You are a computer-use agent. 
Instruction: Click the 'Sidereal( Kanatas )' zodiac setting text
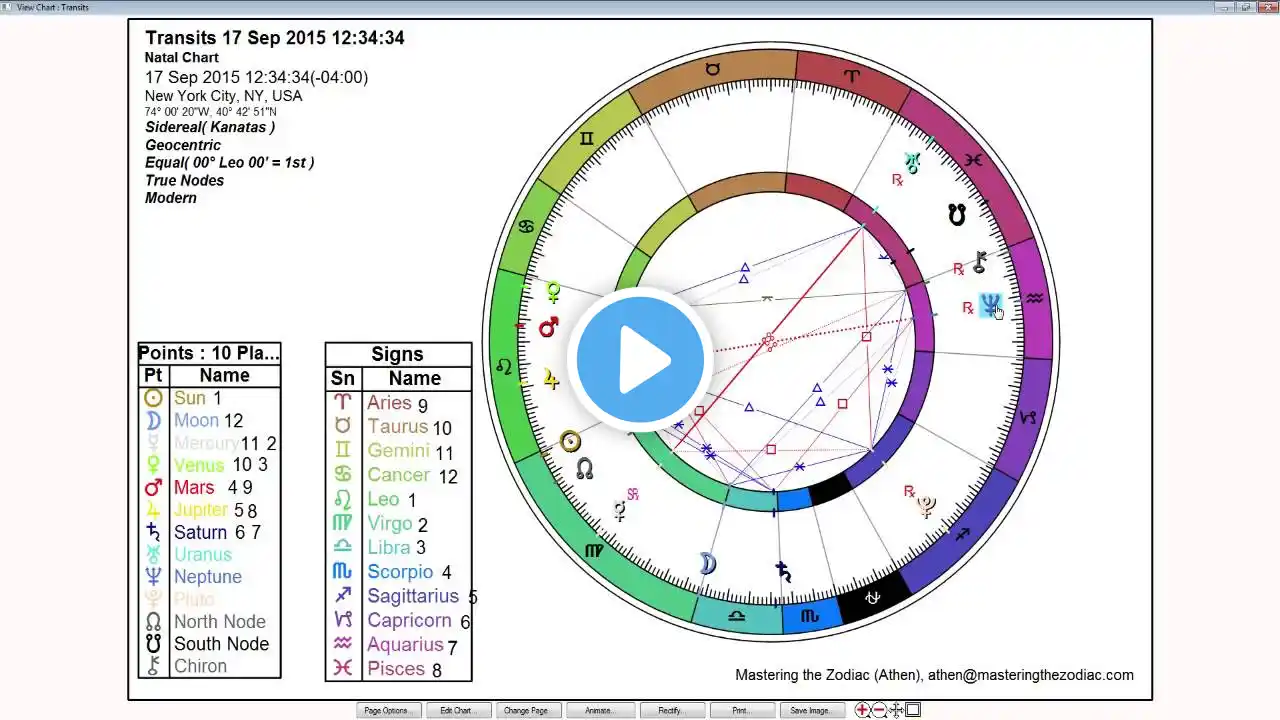210,127
